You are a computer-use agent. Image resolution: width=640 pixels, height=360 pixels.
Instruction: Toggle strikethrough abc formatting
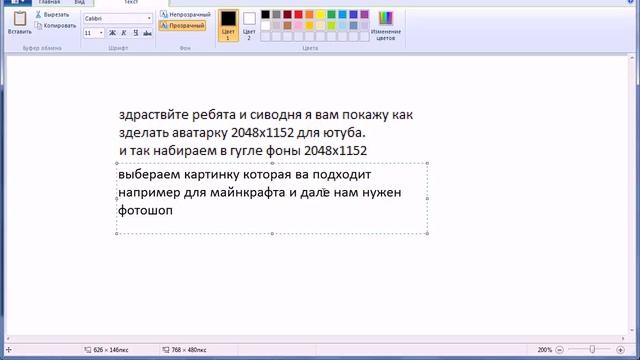(147, 33)
